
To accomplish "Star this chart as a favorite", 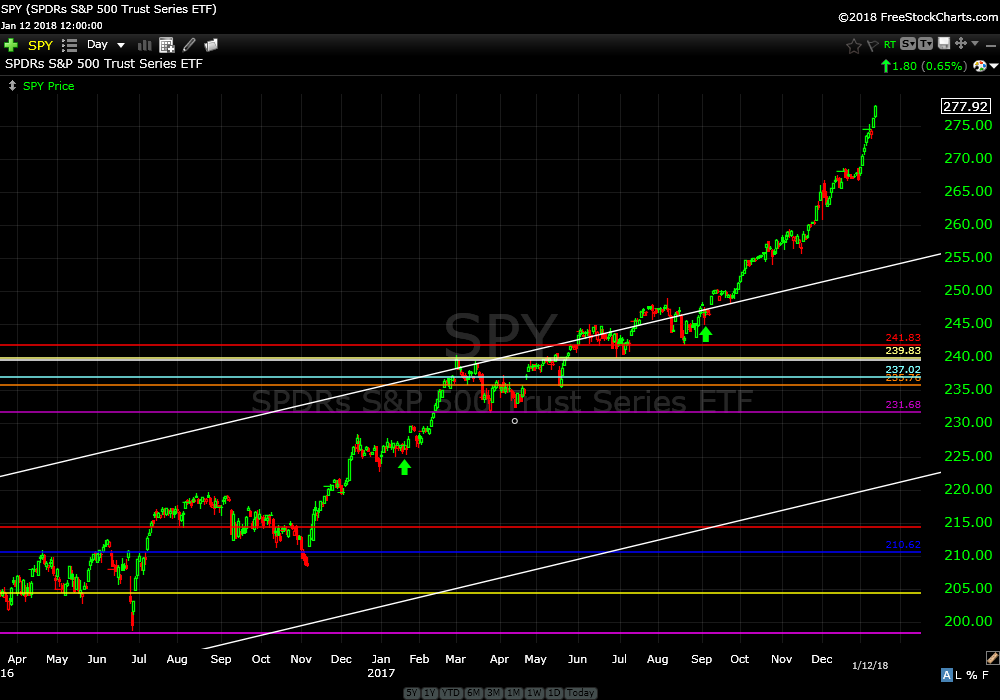I will coord(853,45).
